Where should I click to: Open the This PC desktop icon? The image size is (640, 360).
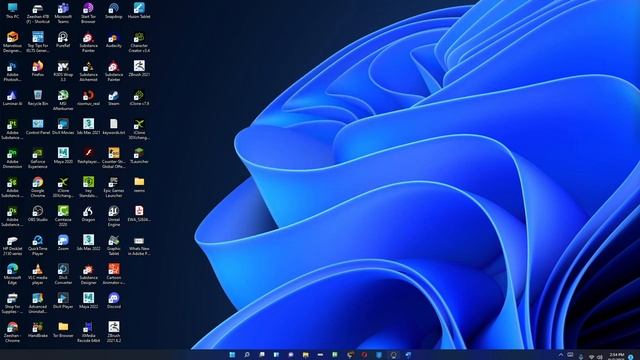[x=12, y=11]
